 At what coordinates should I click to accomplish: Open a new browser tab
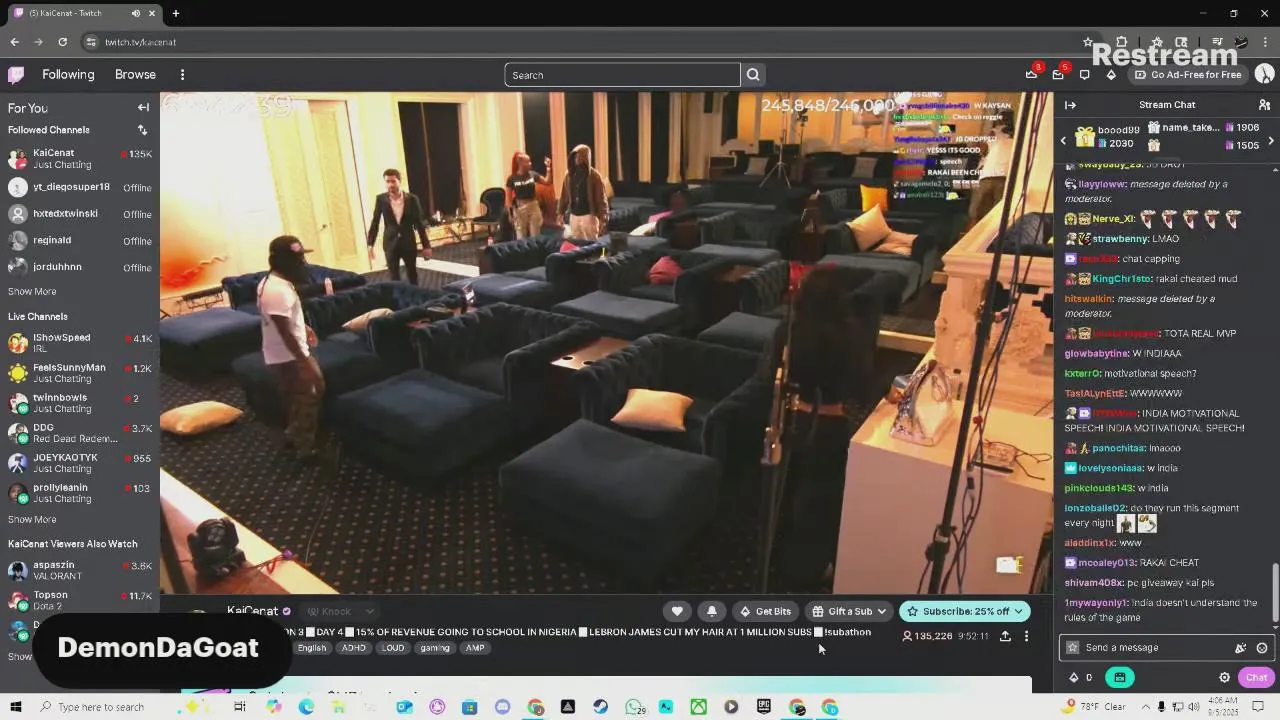tap(175, 13)
